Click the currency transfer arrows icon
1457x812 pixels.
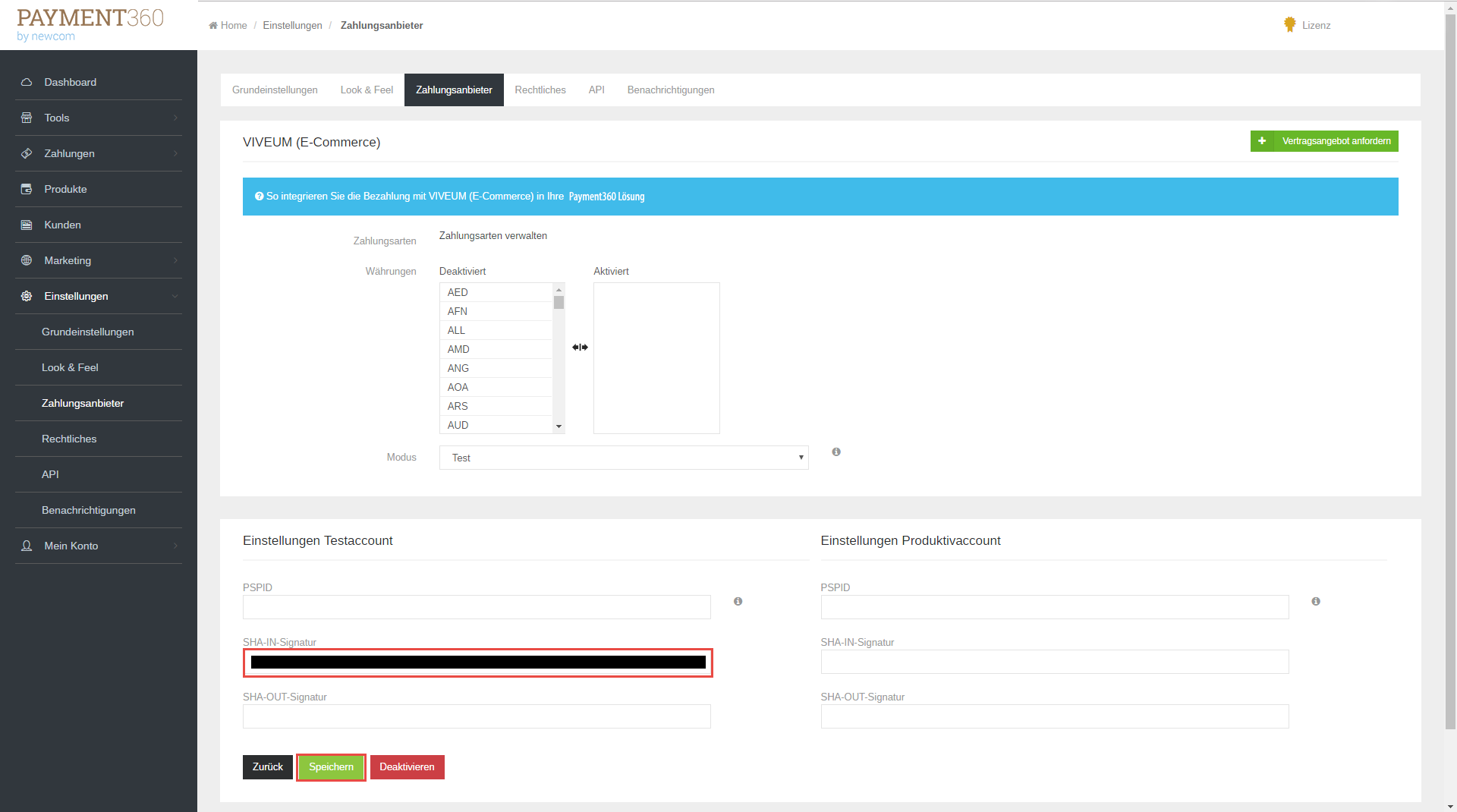pyautogui.click(x=580, y=348)
